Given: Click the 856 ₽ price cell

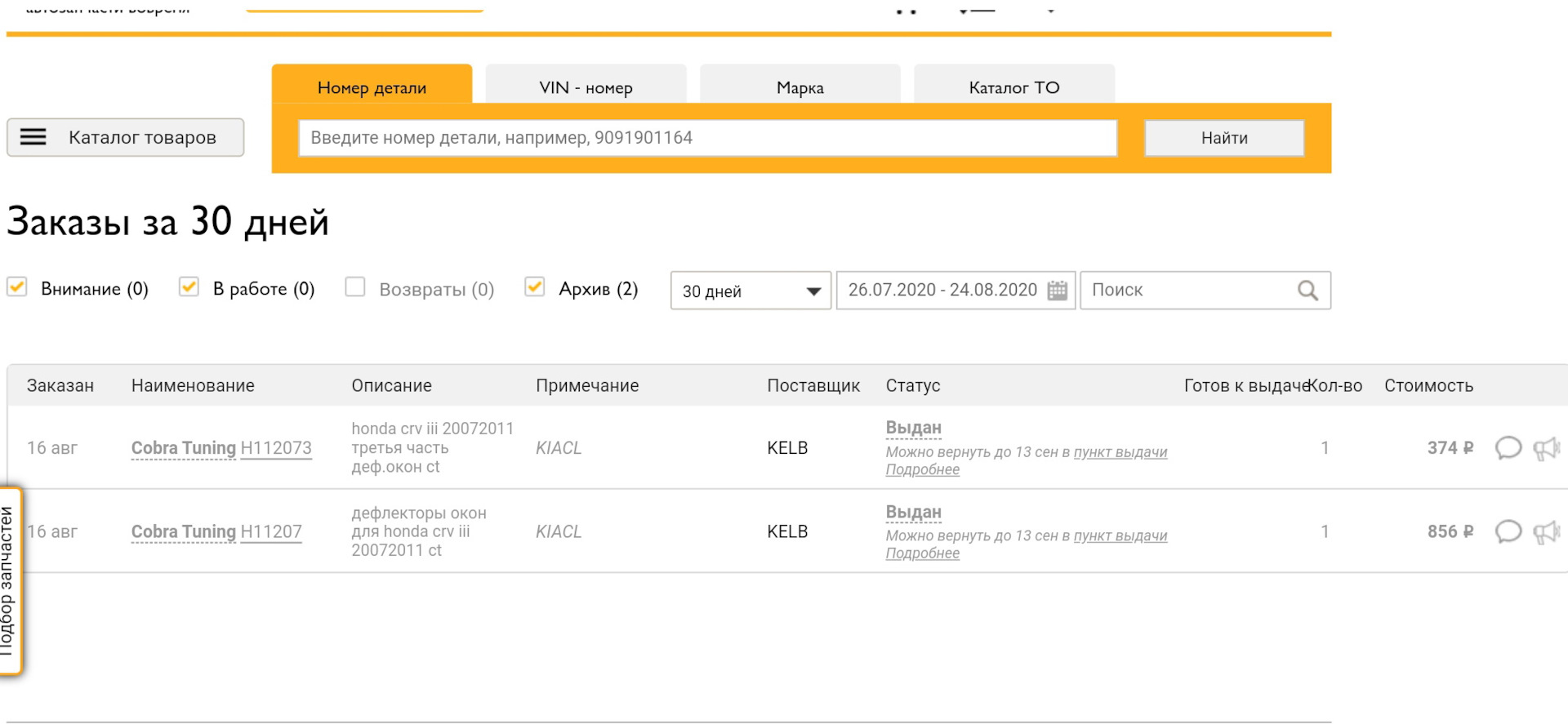Looking at the screenshot, I should [1450, 531].
